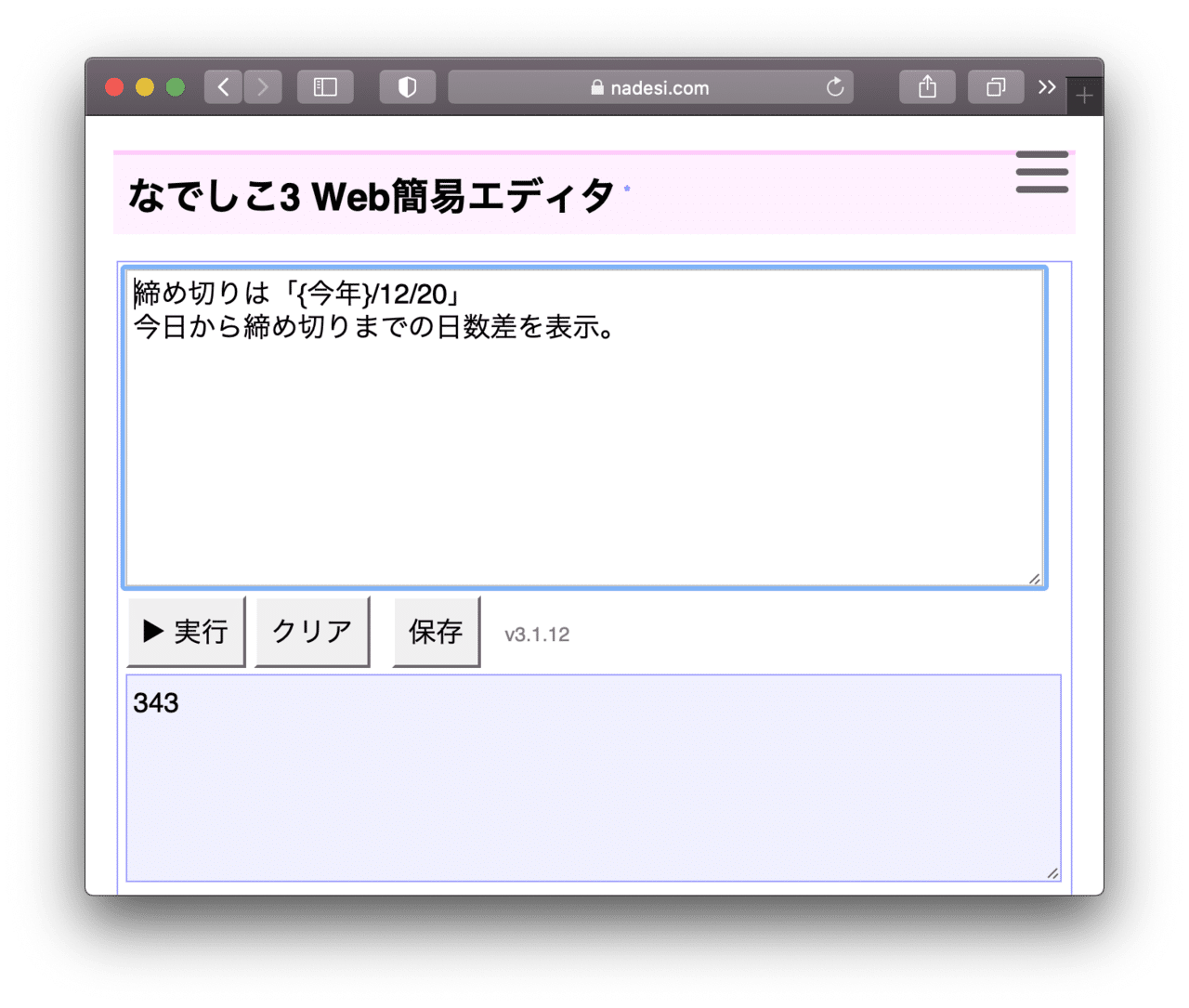Open the Share sheet icon
The width and height of the screenshot is (1189, 1008).
pyautogui.click(x=927, y=87)
